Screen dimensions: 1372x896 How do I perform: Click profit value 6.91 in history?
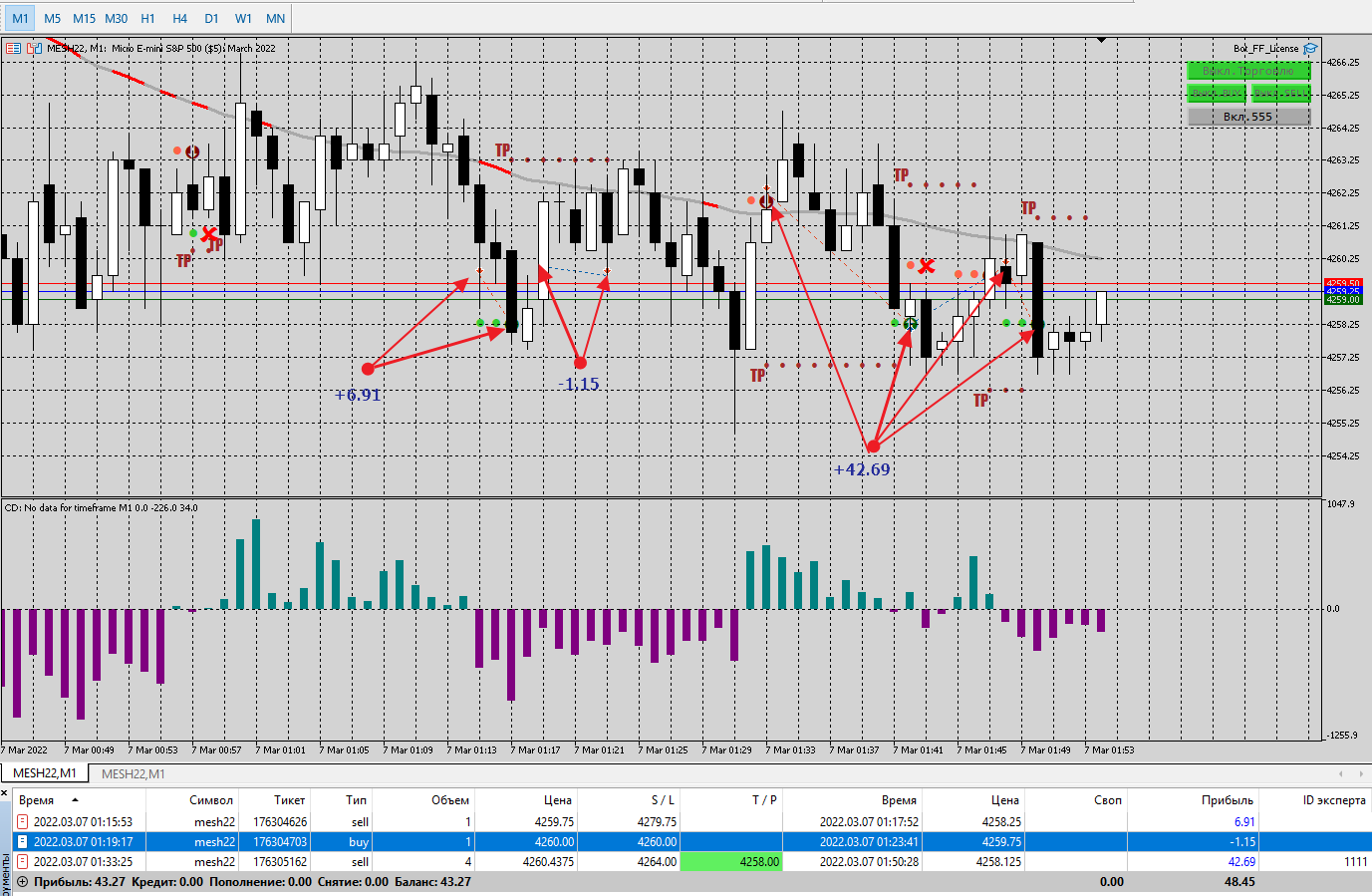1244,821
